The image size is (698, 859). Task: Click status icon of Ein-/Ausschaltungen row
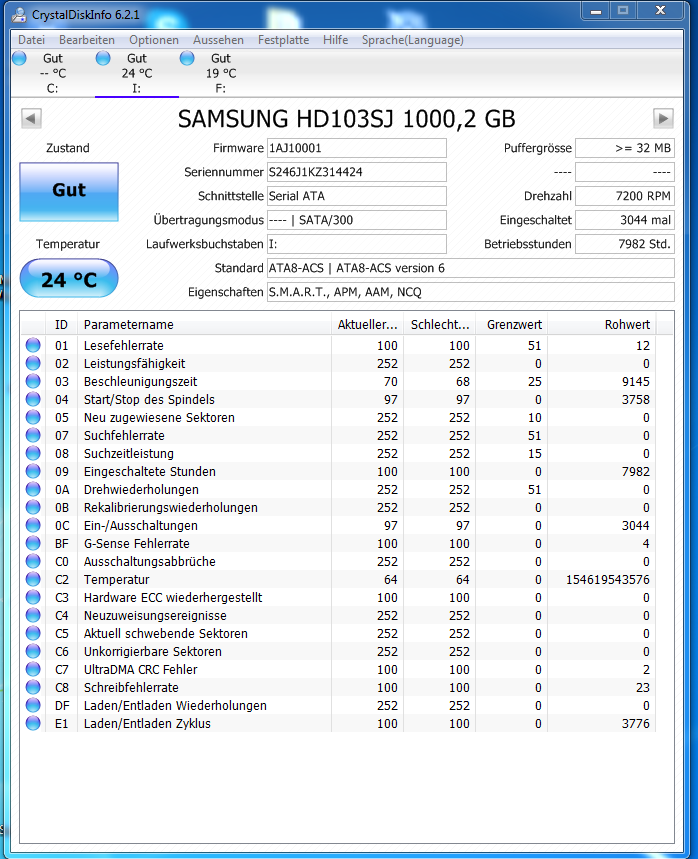pos(33,525)
